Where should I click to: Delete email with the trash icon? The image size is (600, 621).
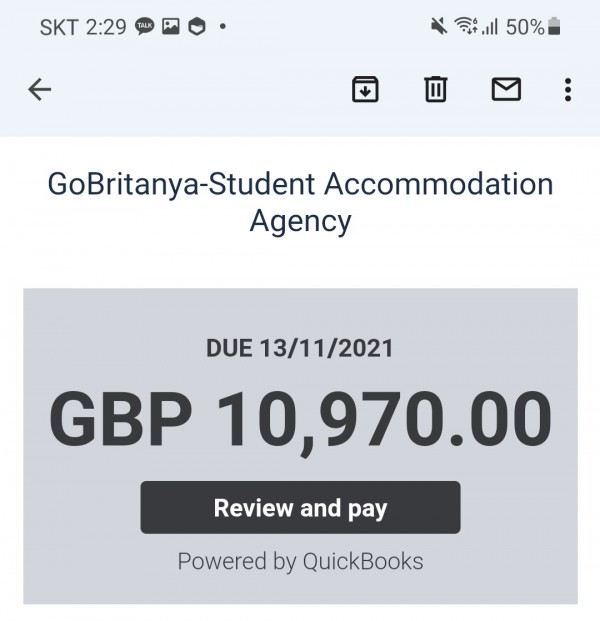pyautogui.click(x=436, y=90)
